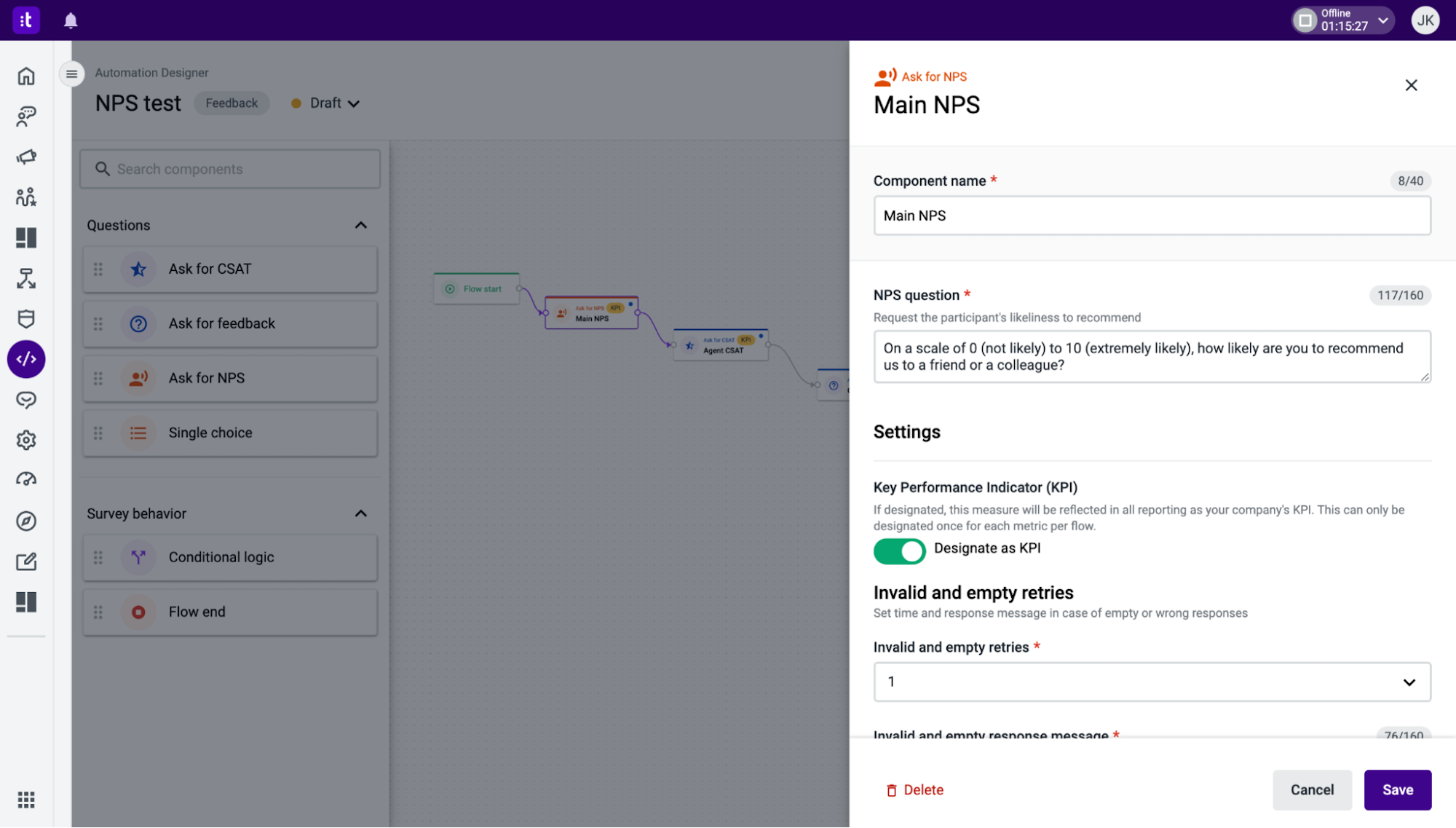The image size is (1456, 828).
Task: Open the Draft status dropdown
Action: tap(325, 103)
